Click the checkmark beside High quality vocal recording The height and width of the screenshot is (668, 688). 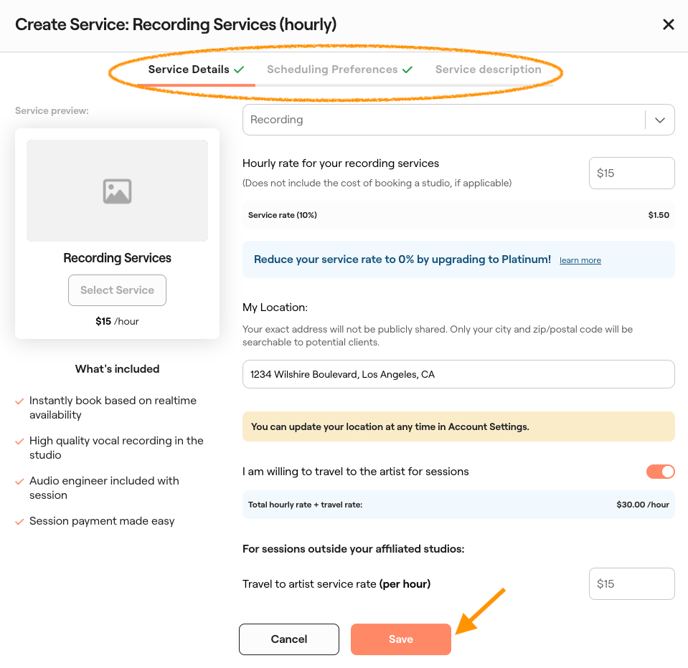(20, 441)
